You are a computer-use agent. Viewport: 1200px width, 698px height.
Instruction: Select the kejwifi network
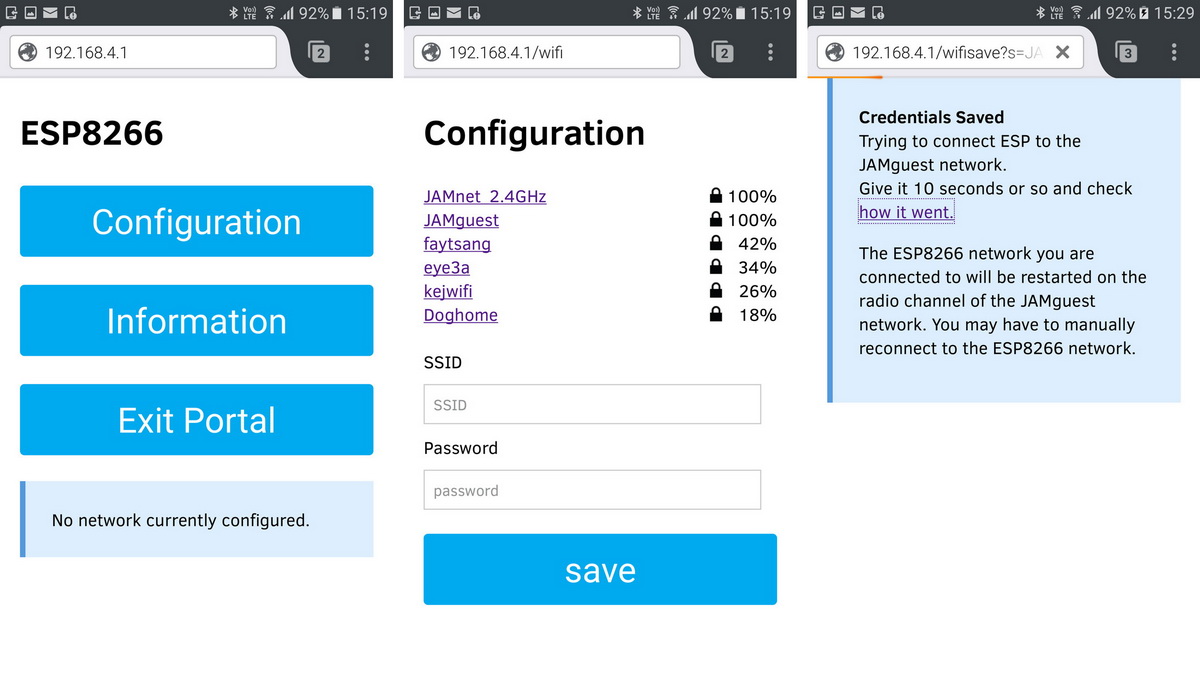point(448,291)
